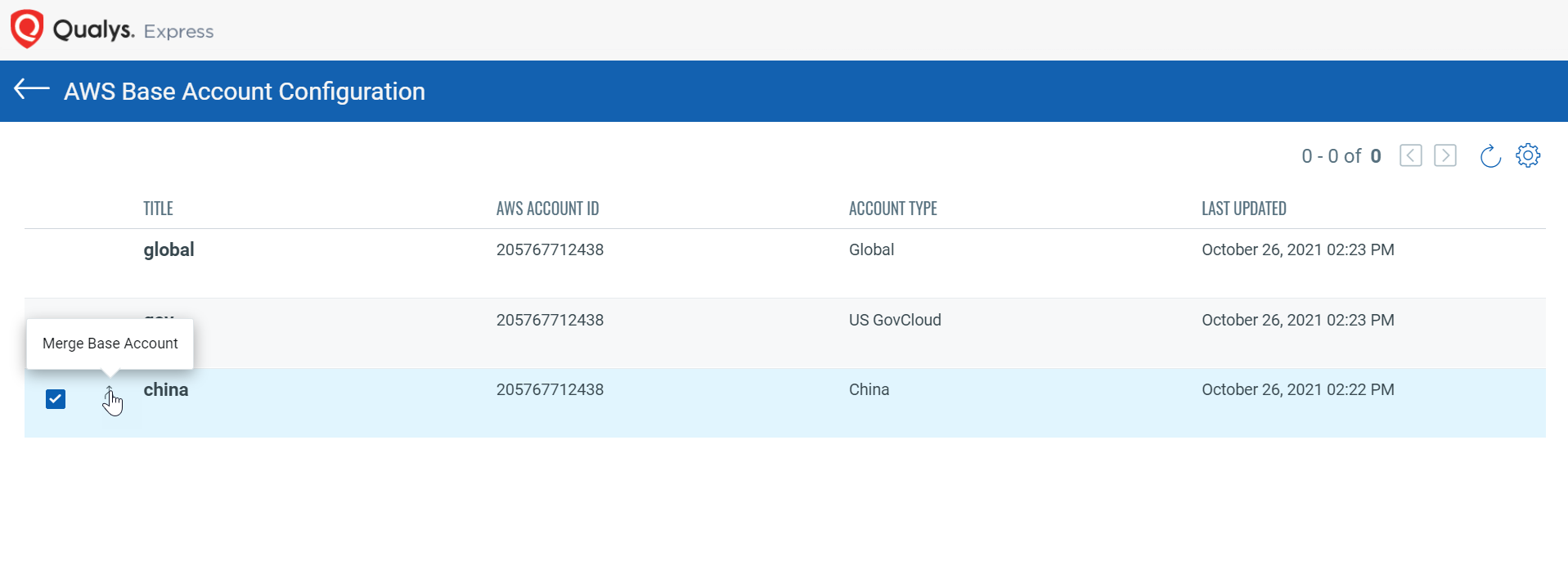
Task: Click the Global account type cell
Action: [x=871, y=250]
